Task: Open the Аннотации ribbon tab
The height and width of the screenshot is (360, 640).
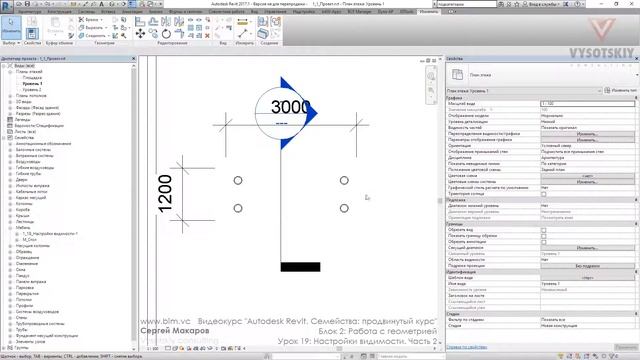Action: point(132,12)
